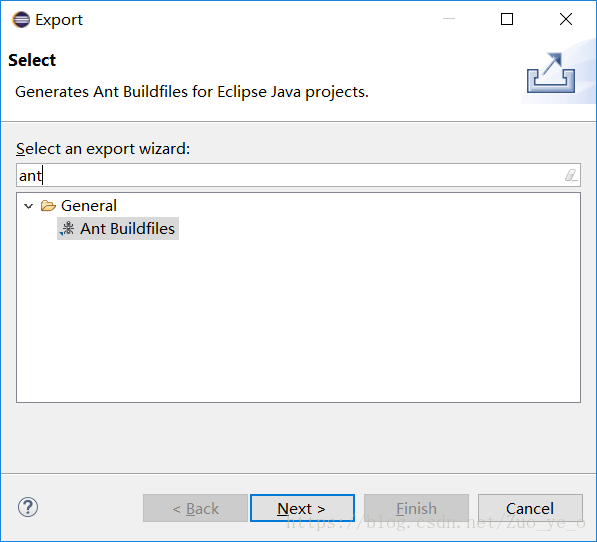597x542 pixels.
Task: Click the disabled Finish button
Action: click(416, 508)
